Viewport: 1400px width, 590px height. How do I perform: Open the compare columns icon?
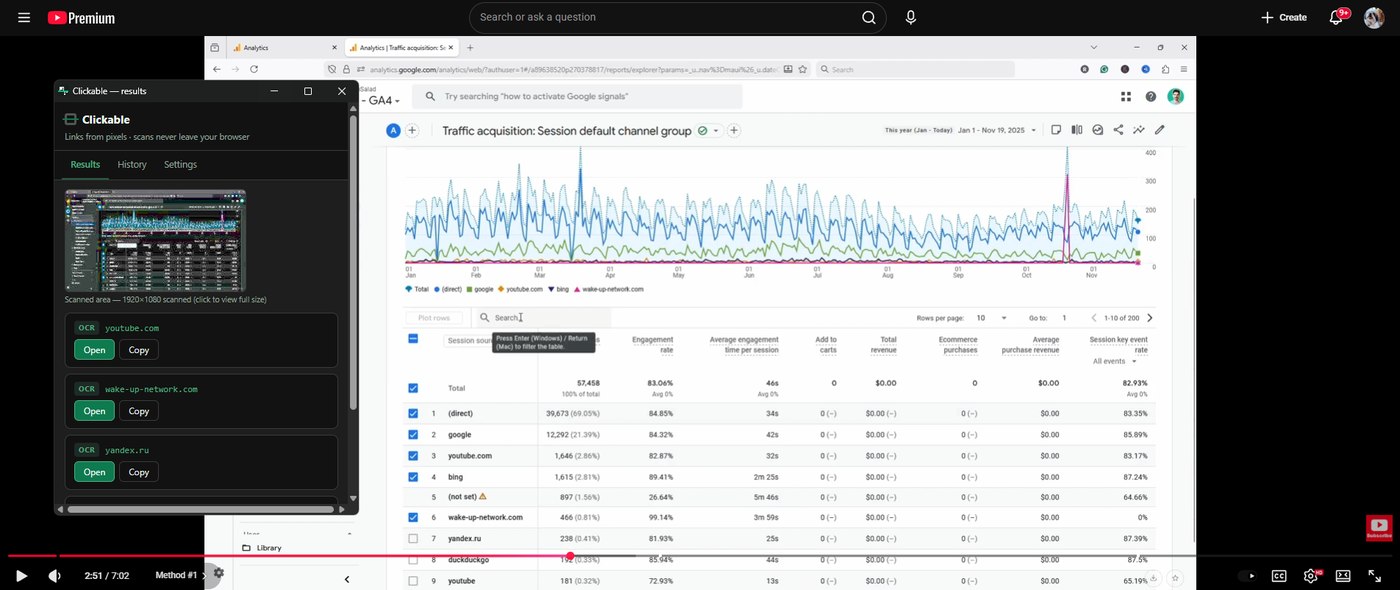[x=1077, y=130]
